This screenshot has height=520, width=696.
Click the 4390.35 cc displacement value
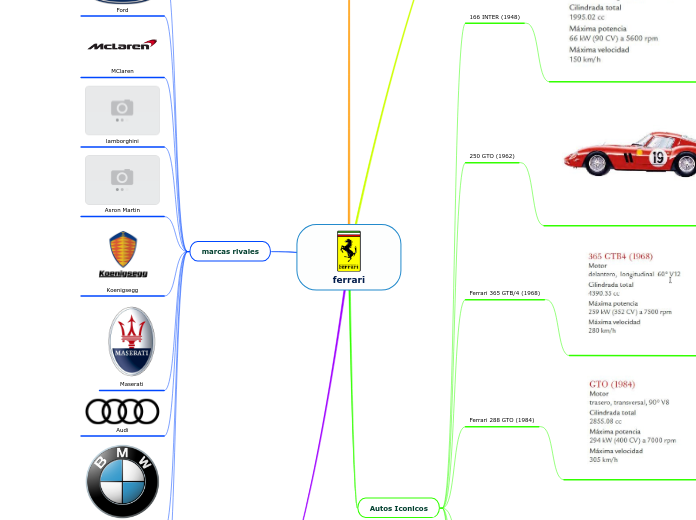coord(604,294)
